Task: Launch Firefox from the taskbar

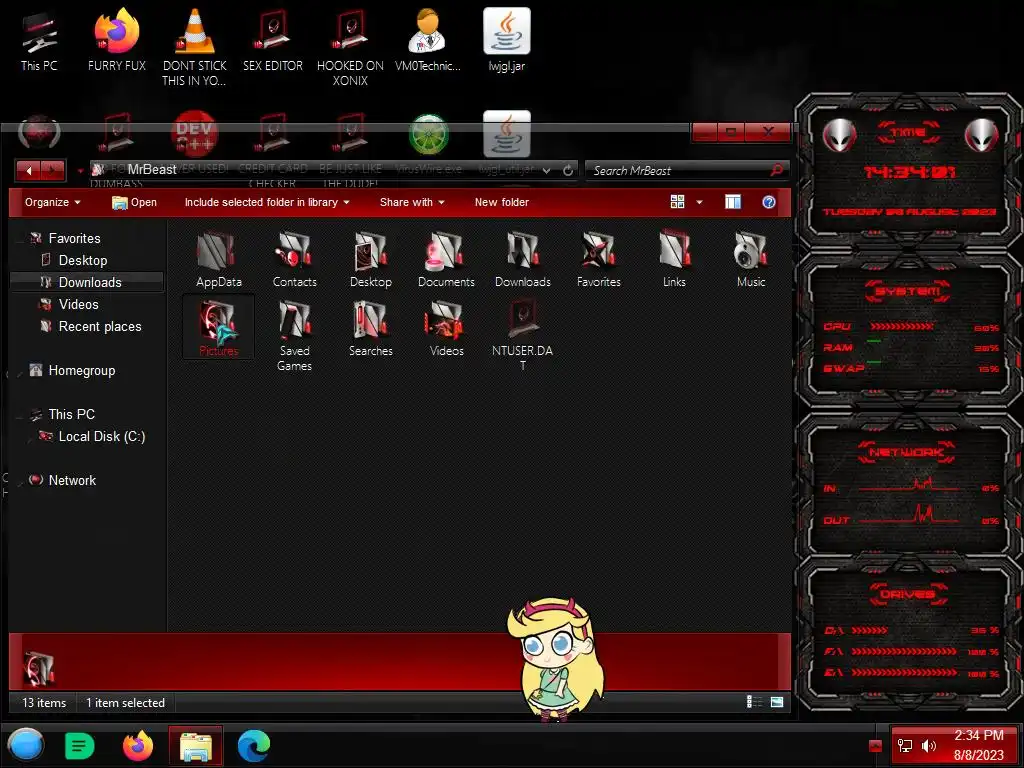Action: pos(138,746)
